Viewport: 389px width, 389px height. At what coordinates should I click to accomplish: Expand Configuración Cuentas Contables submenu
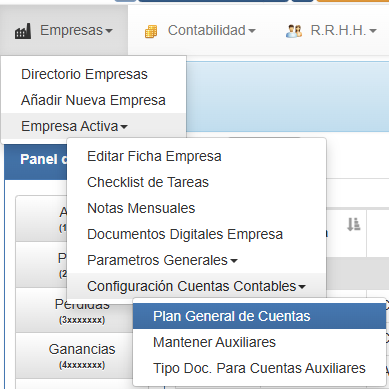coord(196,286)
